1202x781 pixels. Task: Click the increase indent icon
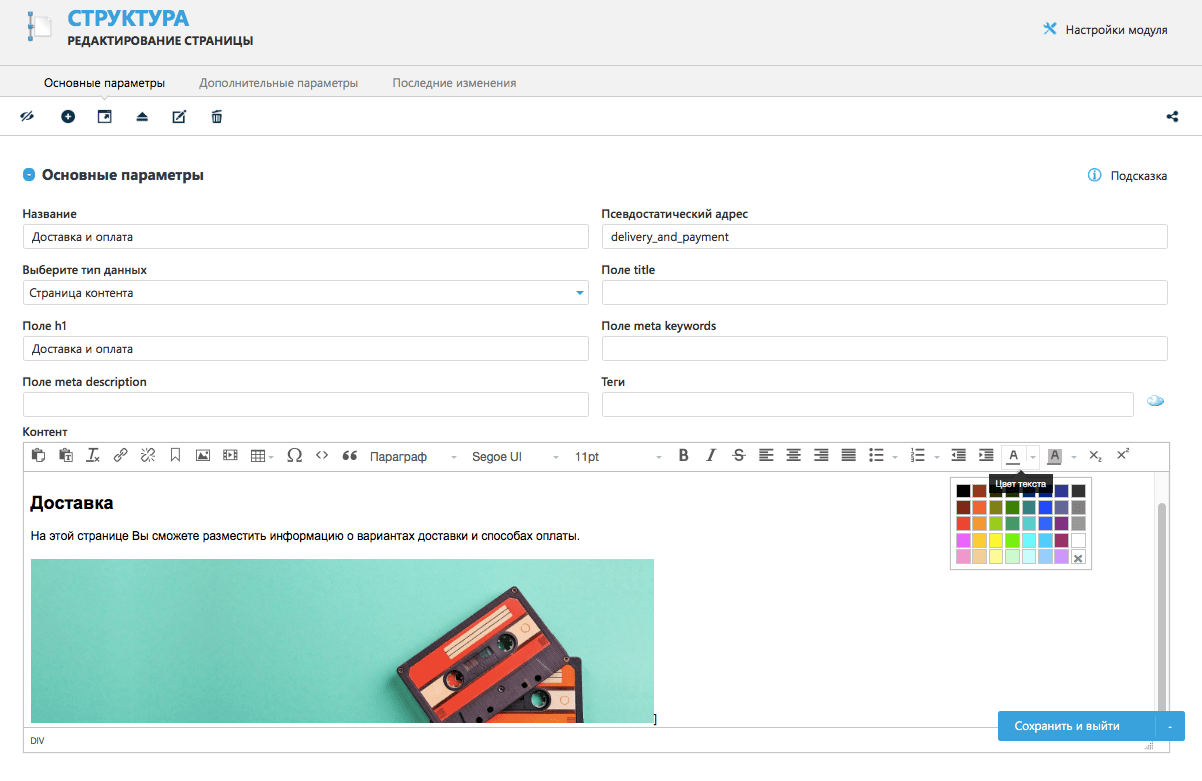coord(986,456)
